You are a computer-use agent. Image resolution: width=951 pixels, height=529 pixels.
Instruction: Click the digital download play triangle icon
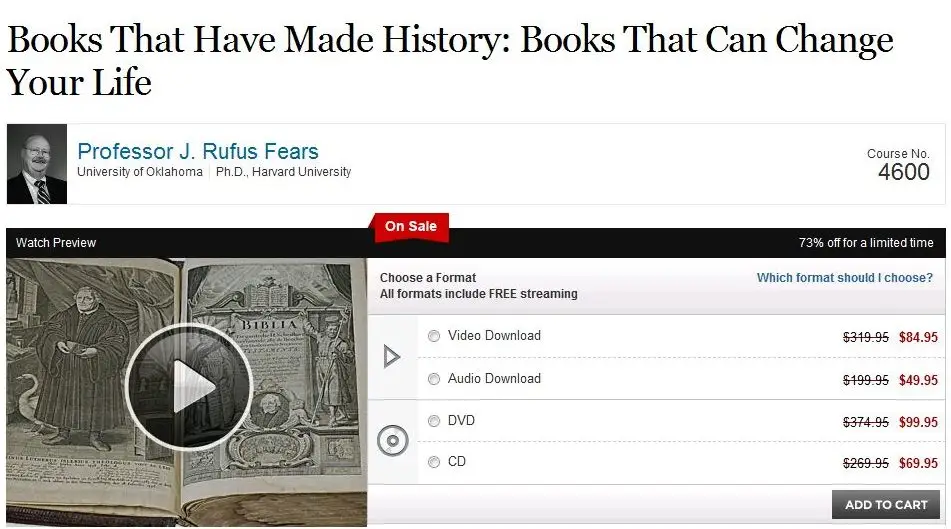coord(392,356)
